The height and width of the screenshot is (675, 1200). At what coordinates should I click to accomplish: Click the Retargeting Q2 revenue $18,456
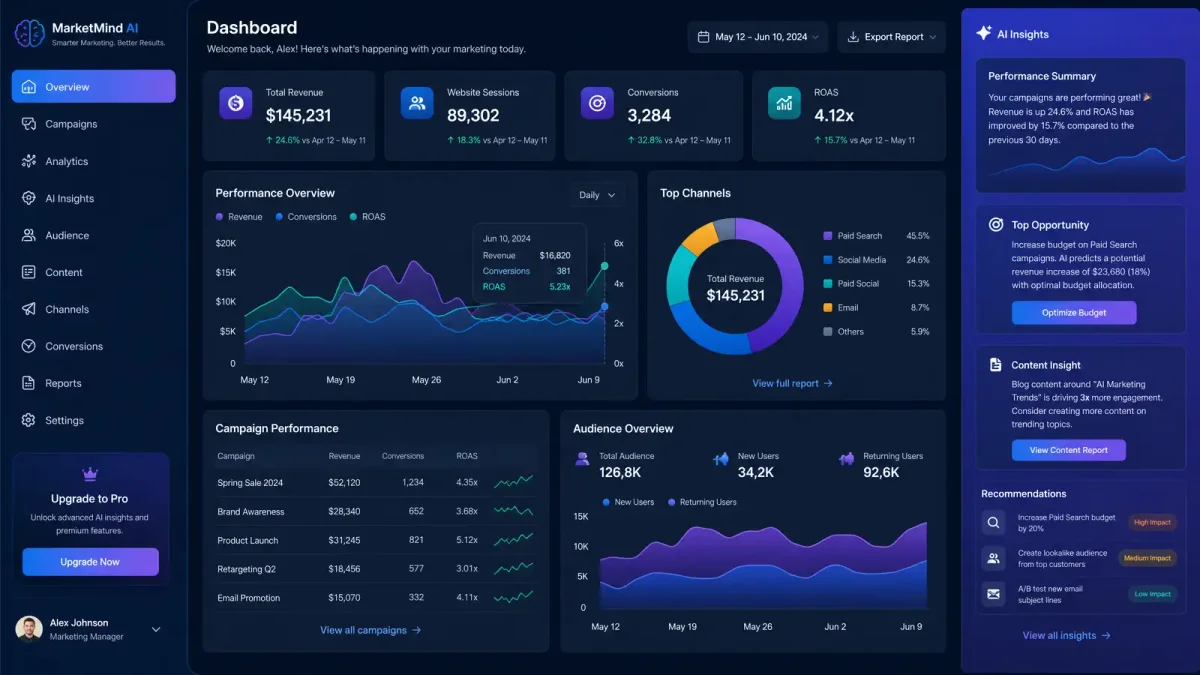tap(344, 569)
